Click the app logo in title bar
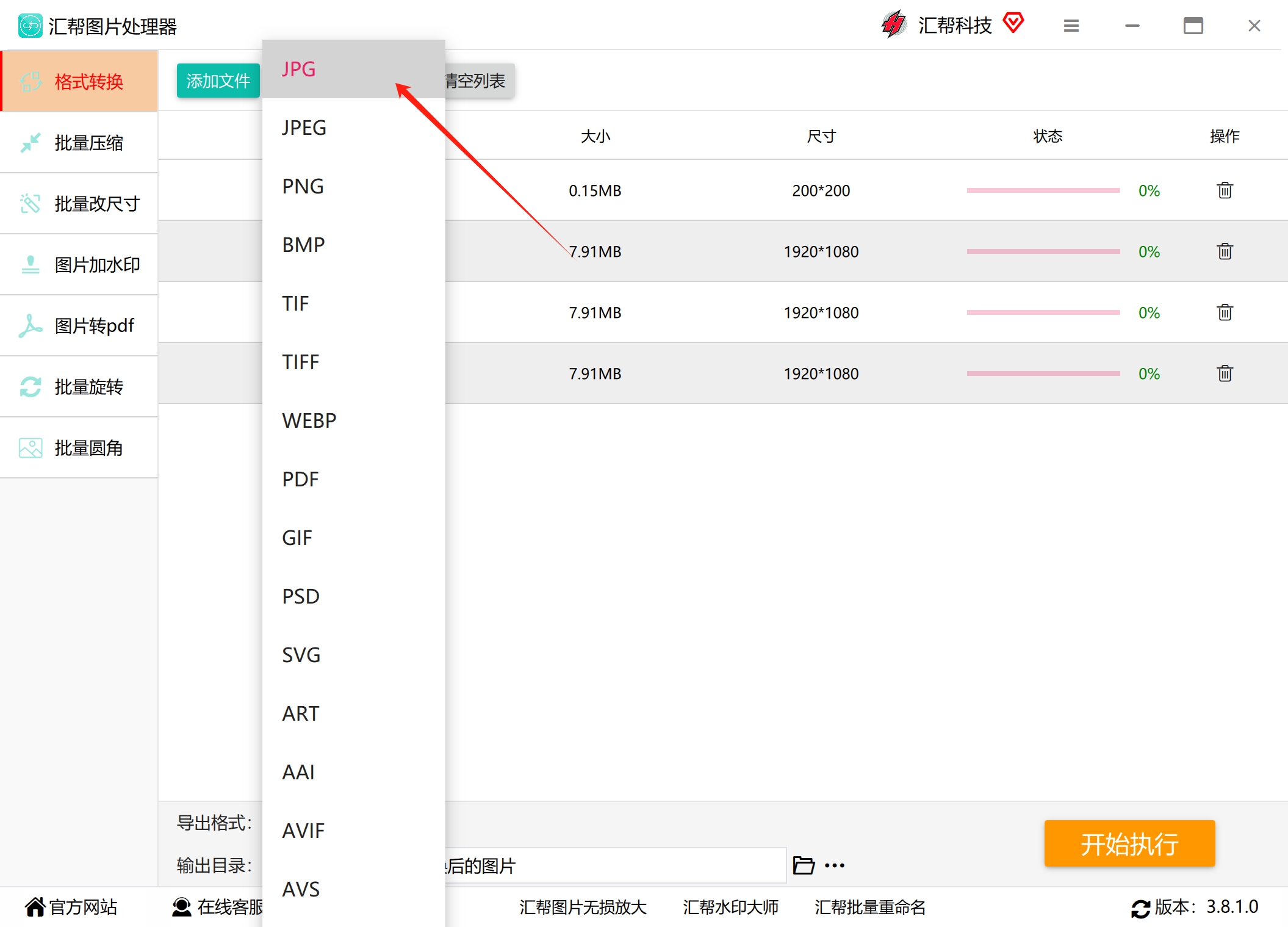 (31, 26)
